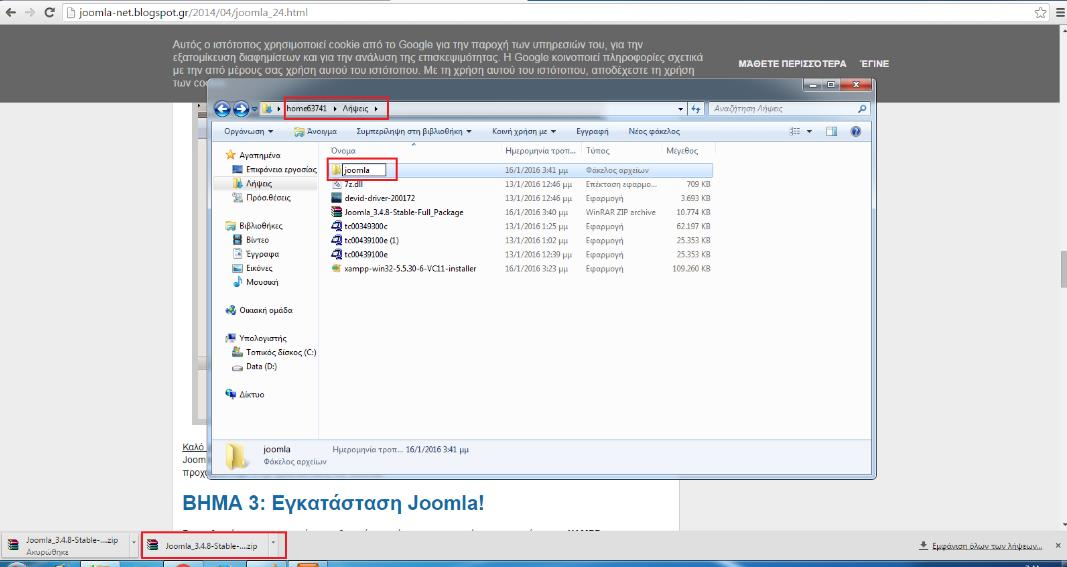Open the recent locations arrow beside Explorer forward
Image resolution: width=1067 pixels, height=567 pixels.
point(255,109)
